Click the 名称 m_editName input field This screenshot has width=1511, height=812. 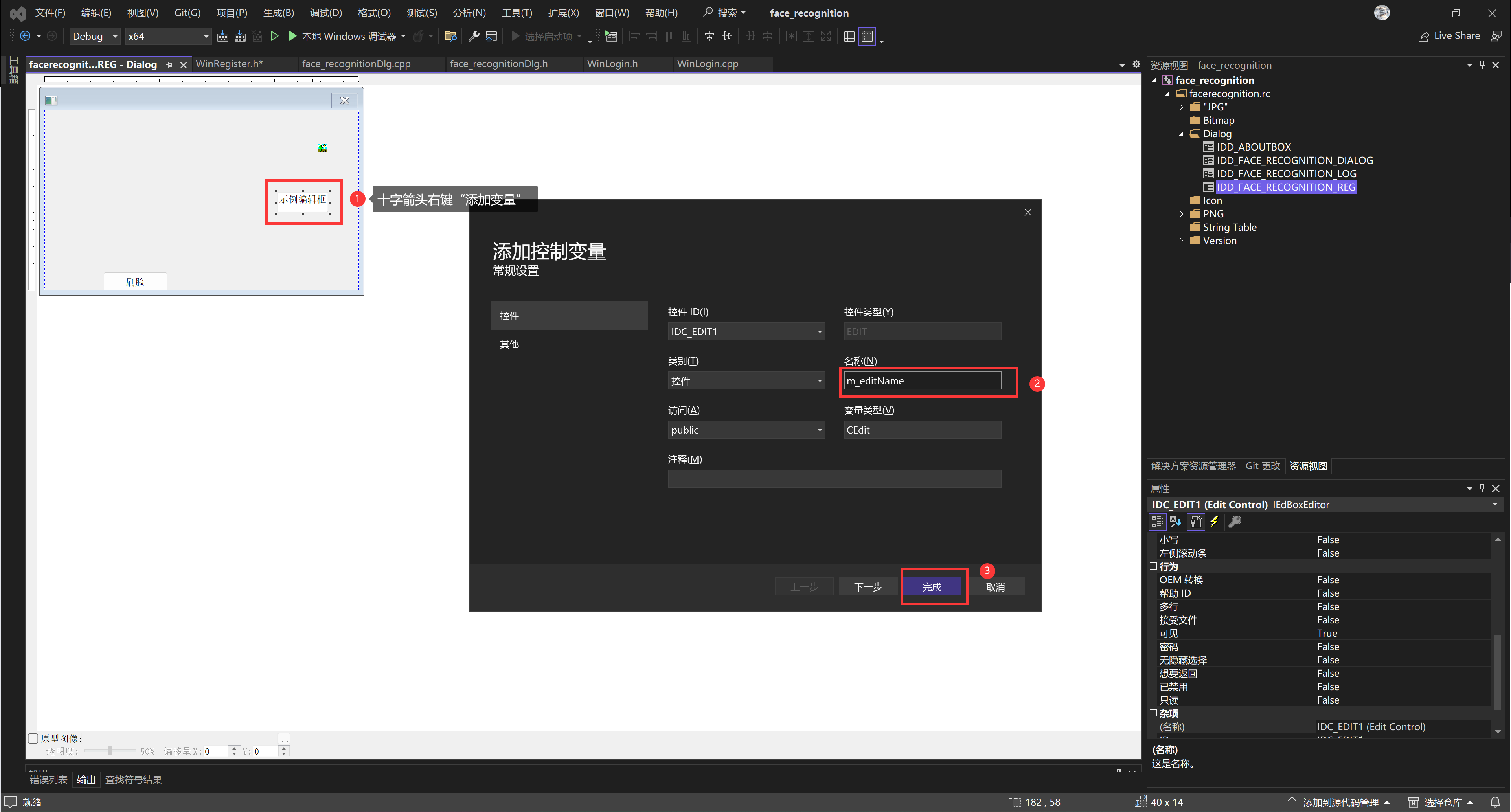[x=922, y=381]
